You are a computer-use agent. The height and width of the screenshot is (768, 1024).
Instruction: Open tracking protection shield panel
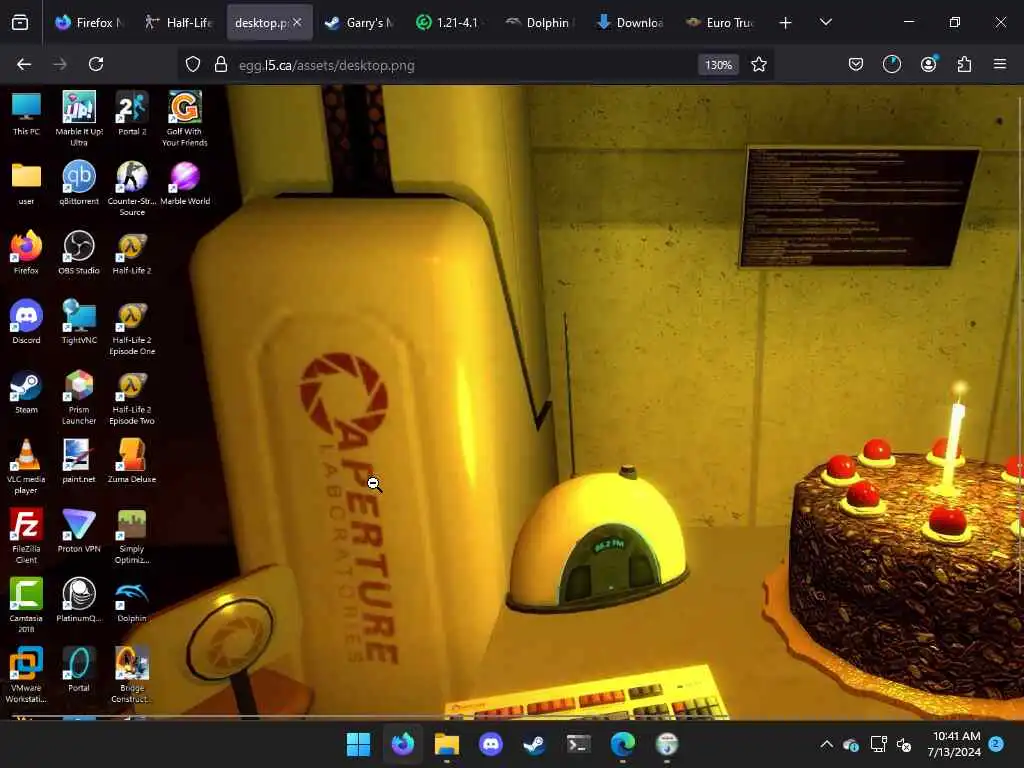pos(193,65)
